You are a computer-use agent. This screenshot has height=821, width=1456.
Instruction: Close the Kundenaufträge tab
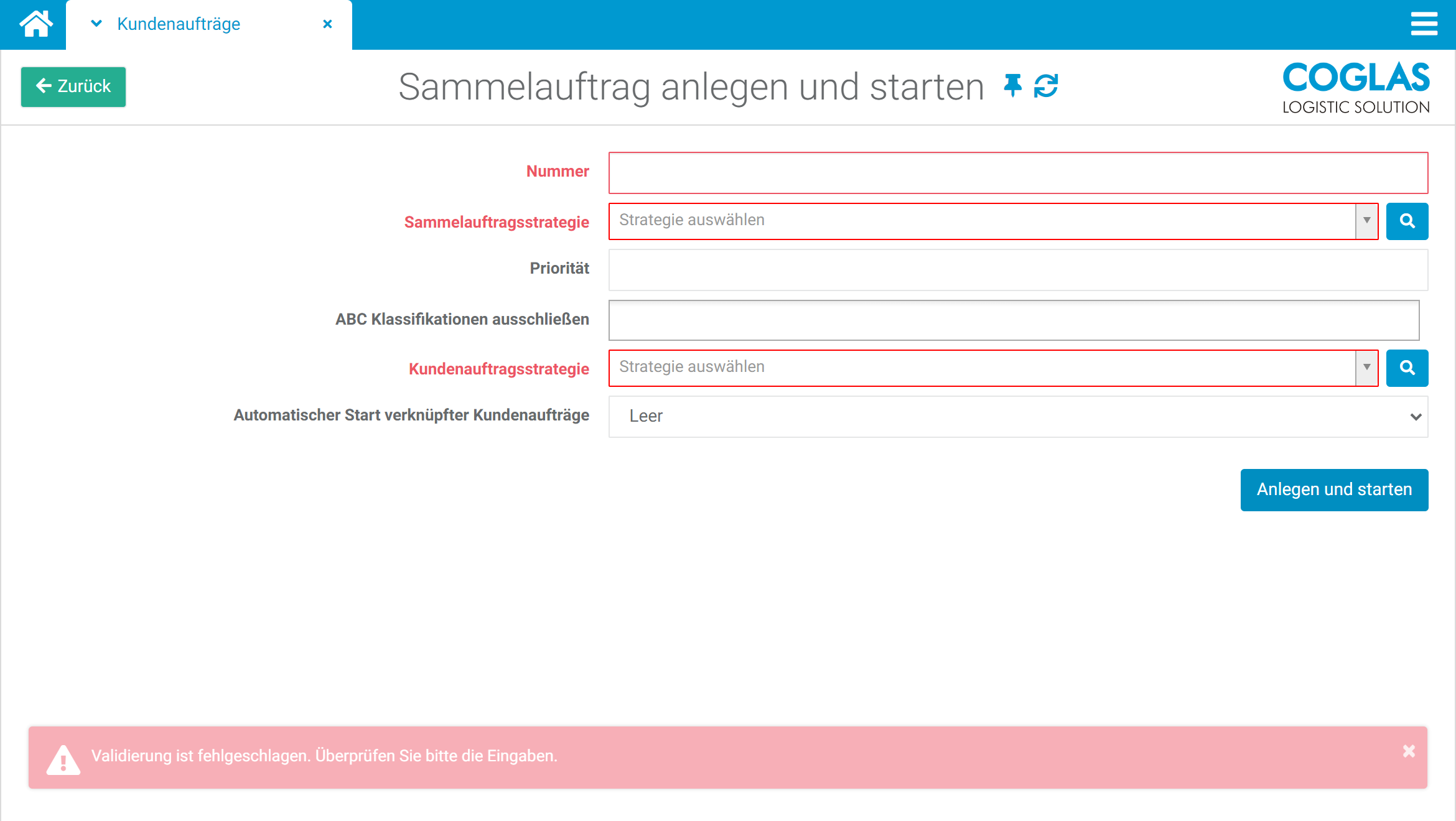pos(328,24)
